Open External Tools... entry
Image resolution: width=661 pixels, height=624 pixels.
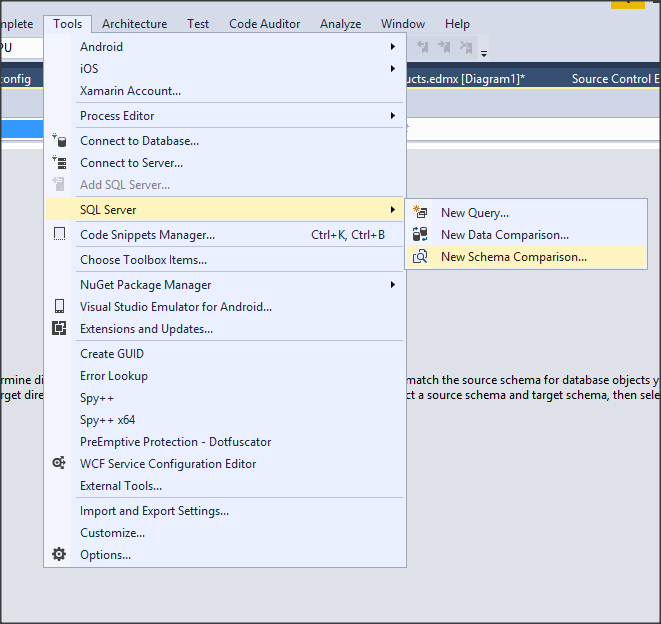(225, 486)
